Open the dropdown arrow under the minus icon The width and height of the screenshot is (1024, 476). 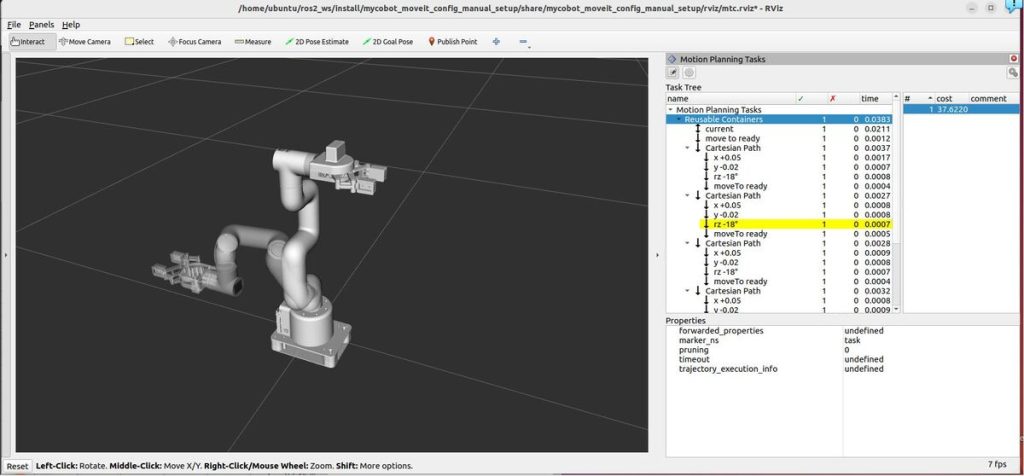529,47
